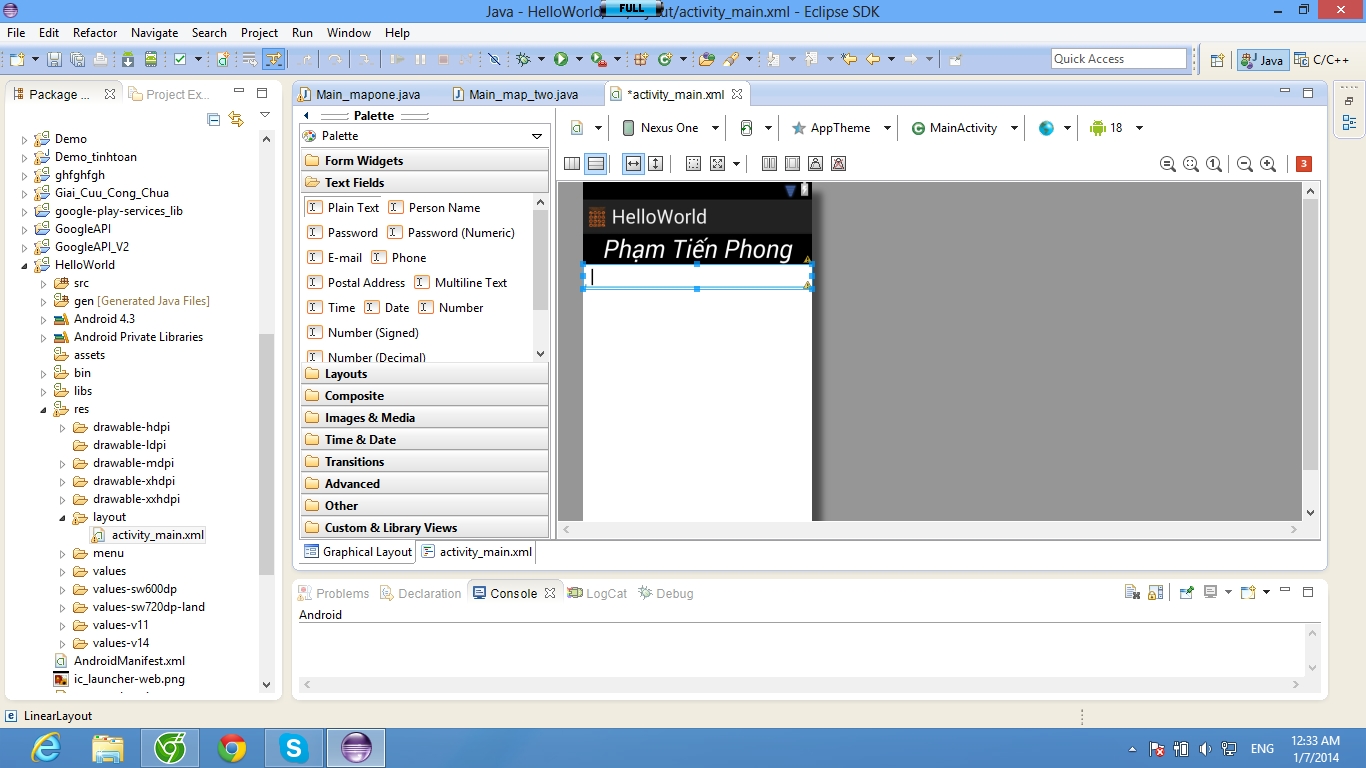This screenshot has width=1366, height=768.
Task: Click the Open Type folder icon
Action: coord(707,59)
